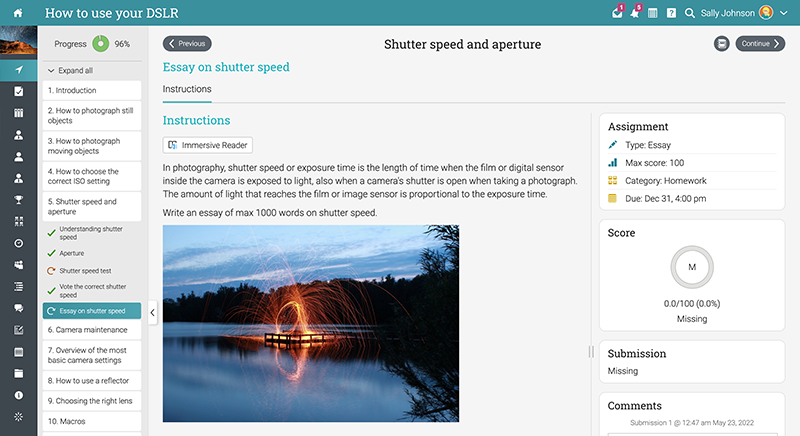
Task: Open the clock icon in sidebar
Action: (x=18, y=243)
